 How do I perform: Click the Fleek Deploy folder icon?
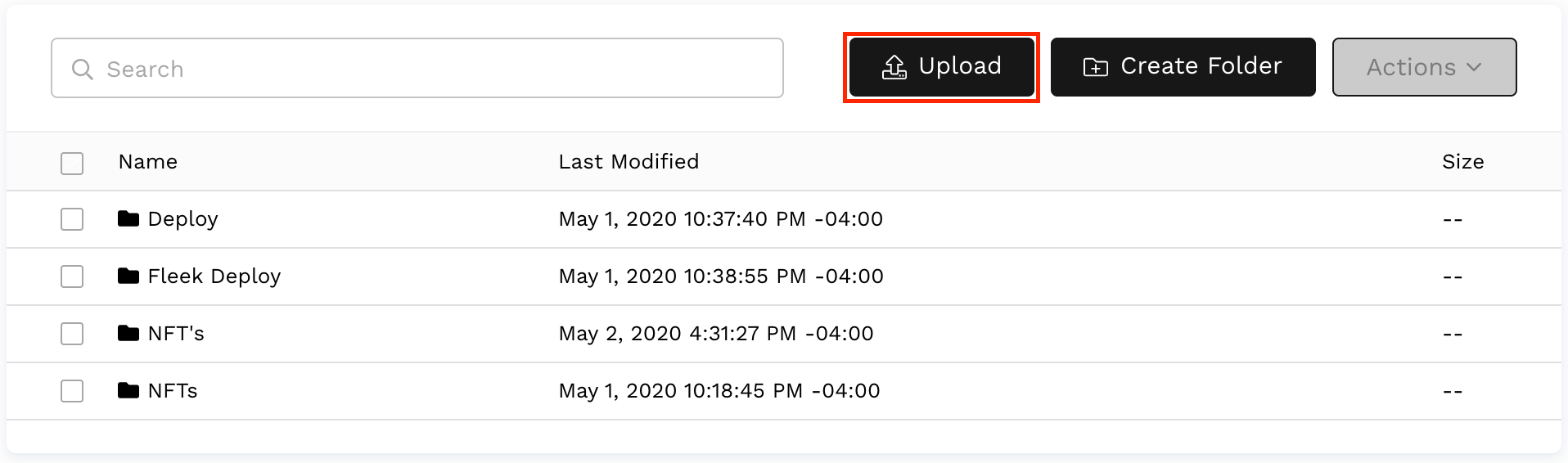[x=128, y=276]
